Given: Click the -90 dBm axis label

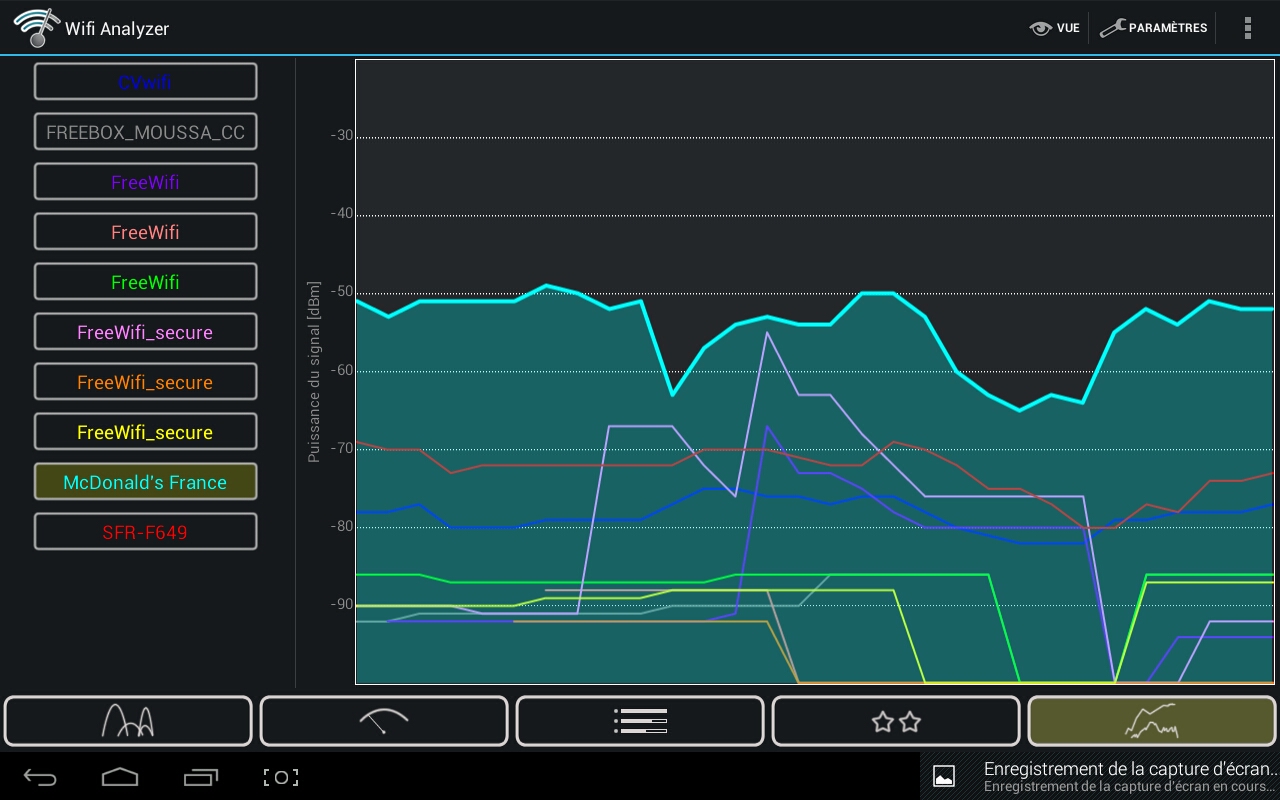Looking at the screenshot, I should [341, 604].
